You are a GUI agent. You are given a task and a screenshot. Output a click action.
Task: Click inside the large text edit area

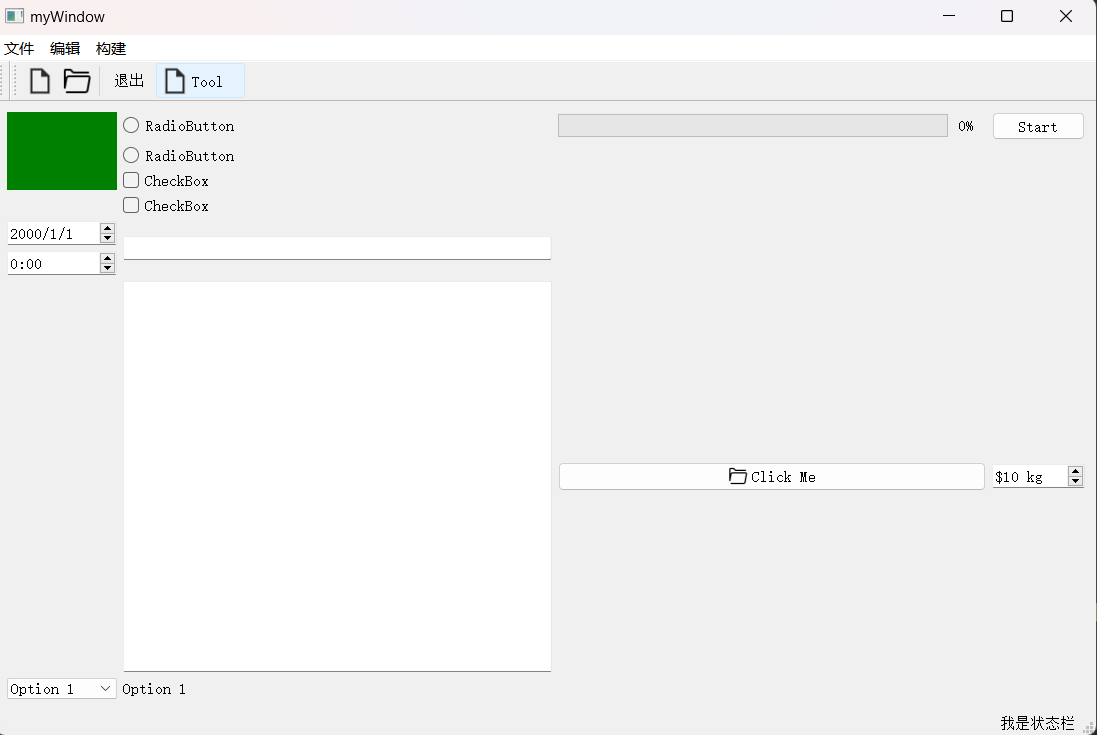(337, 476)
